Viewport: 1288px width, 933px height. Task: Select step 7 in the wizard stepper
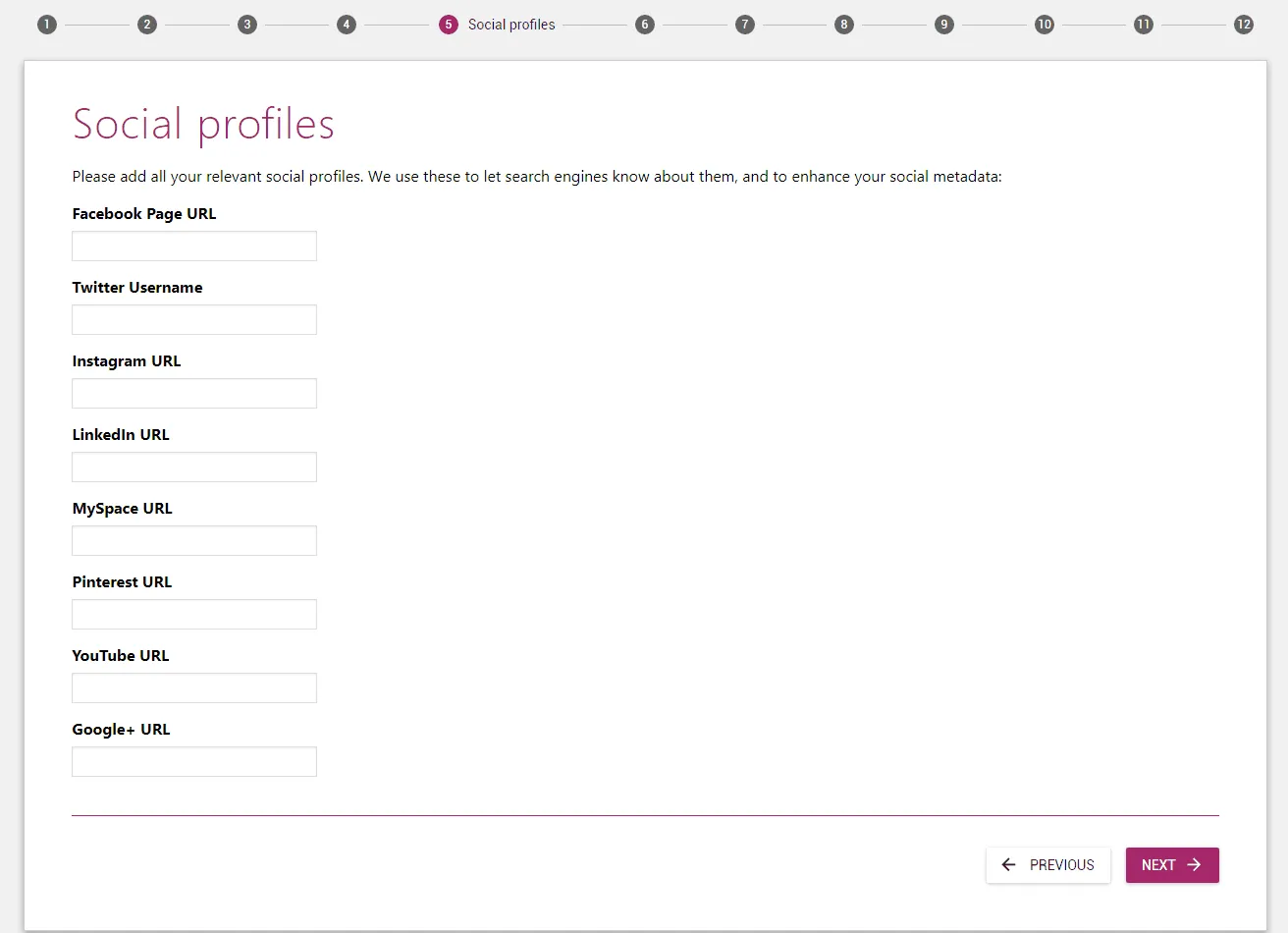[x=745, y=24]
